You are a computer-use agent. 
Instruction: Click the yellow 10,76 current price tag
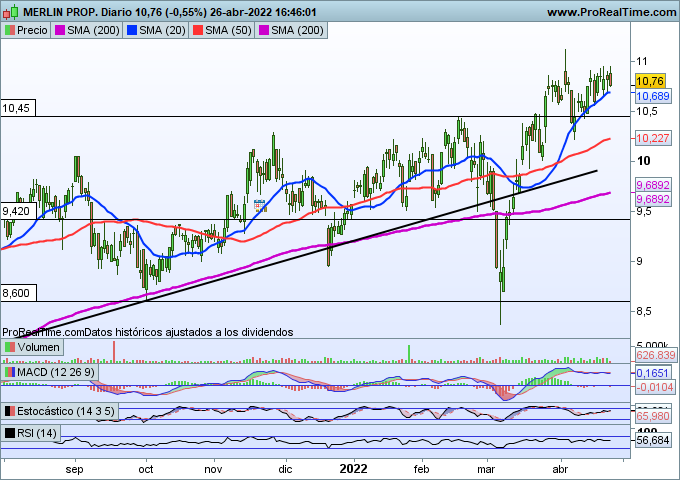click(x=650, y=81)
